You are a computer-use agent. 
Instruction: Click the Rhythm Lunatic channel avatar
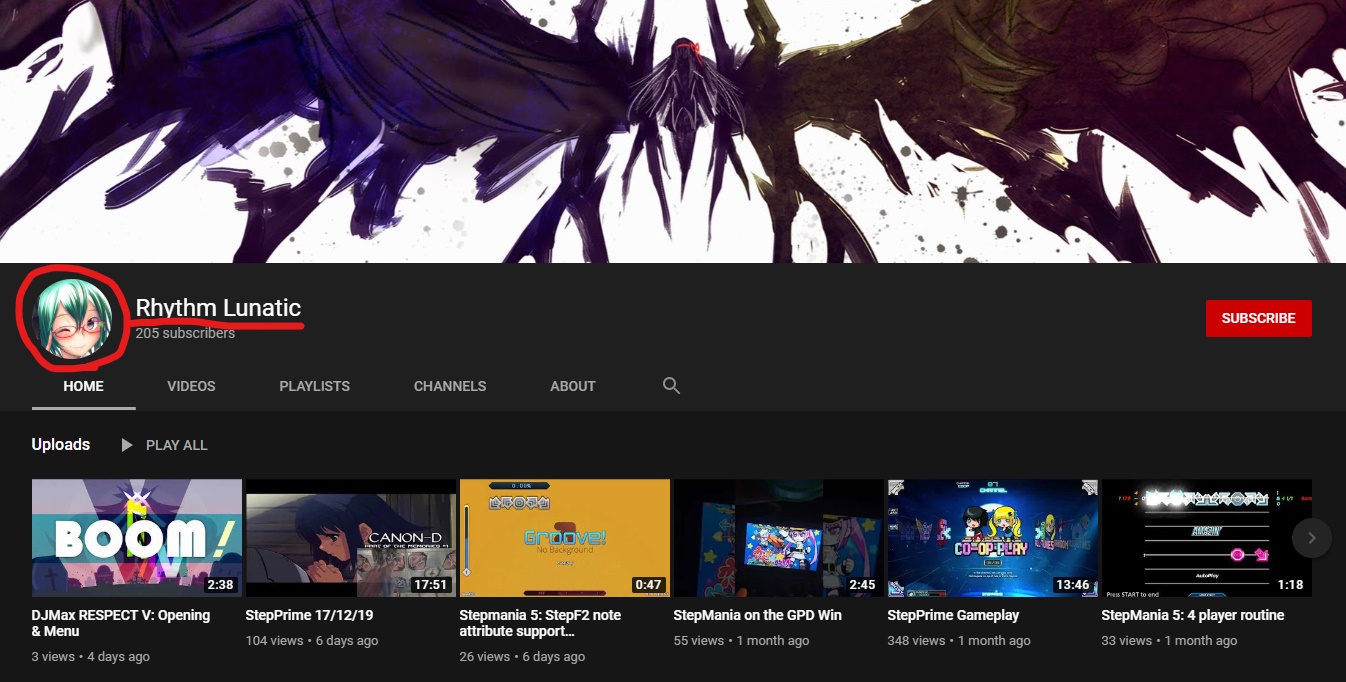[72, 319]
